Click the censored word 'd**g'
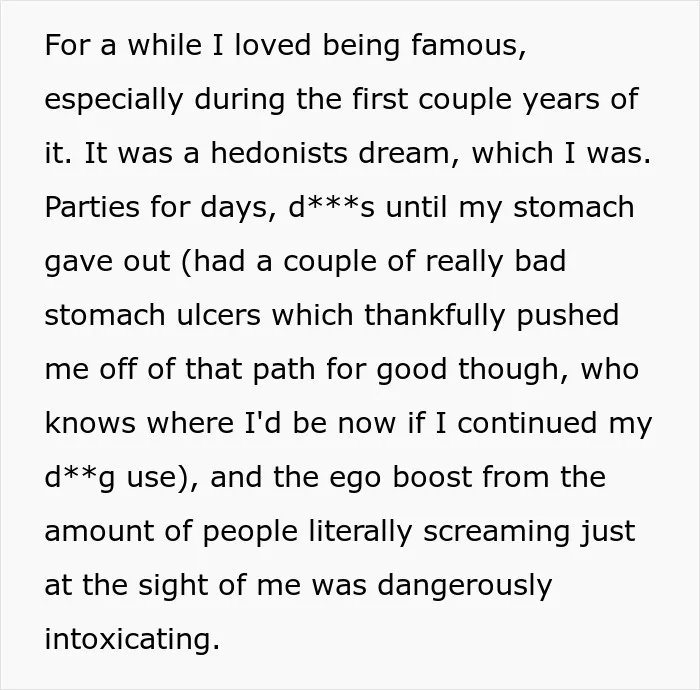Image resolution: width=700 pixels, height=690 pixels. click(x=80, y=479)
